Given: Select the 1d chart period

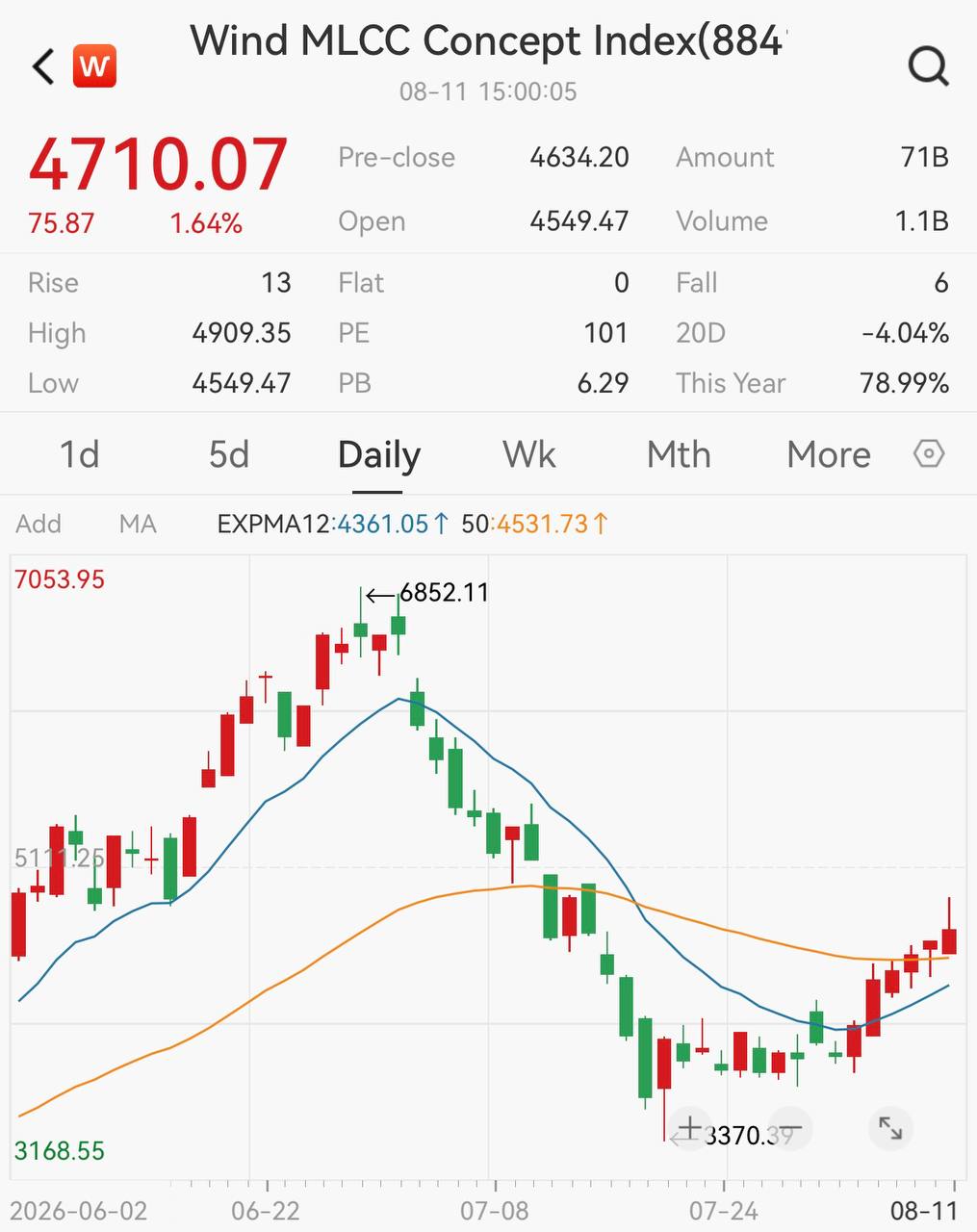Looking at the screenshot, I should pyautogui.click(x=80, y=454).
